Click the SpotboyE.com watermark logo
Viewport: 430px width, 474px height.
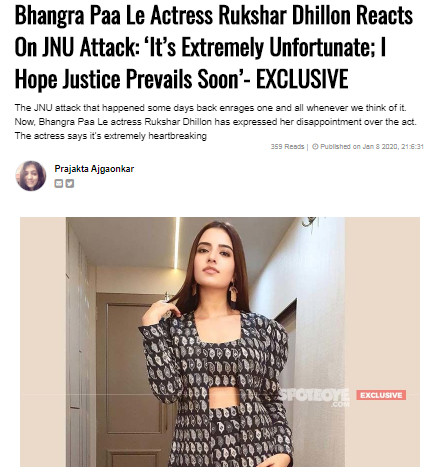click(x=314, y=397)
